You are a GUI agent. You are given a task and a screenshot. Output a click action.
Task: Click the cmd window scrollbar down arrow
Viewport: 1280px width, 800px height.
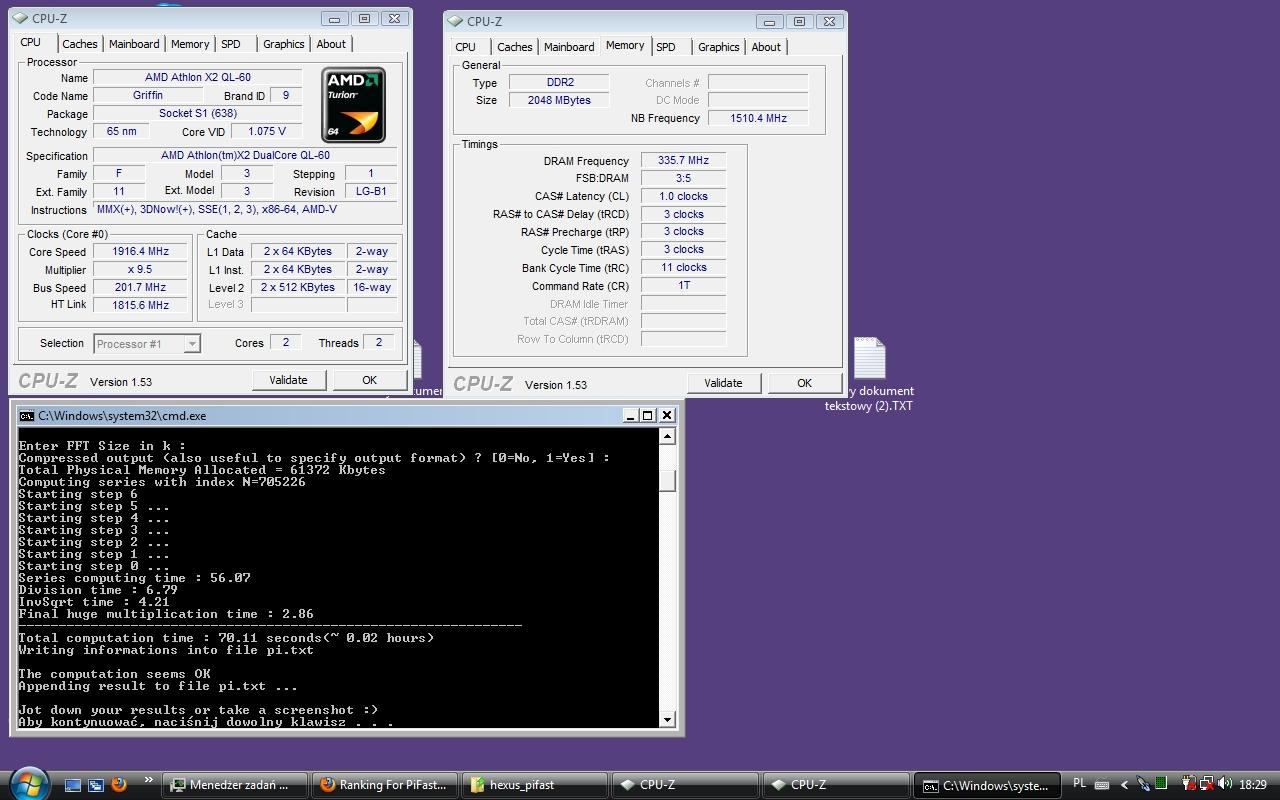[x=667, y=719]
